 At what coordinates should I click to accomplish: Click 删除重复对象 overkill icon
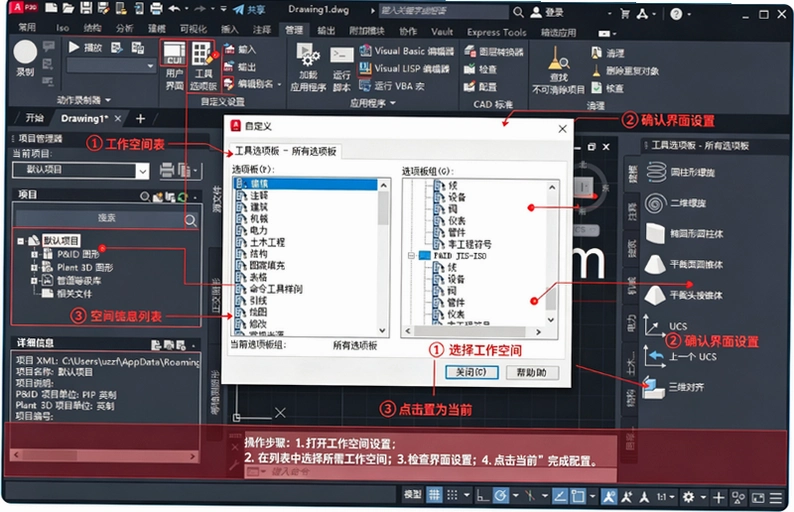[597, 70]
